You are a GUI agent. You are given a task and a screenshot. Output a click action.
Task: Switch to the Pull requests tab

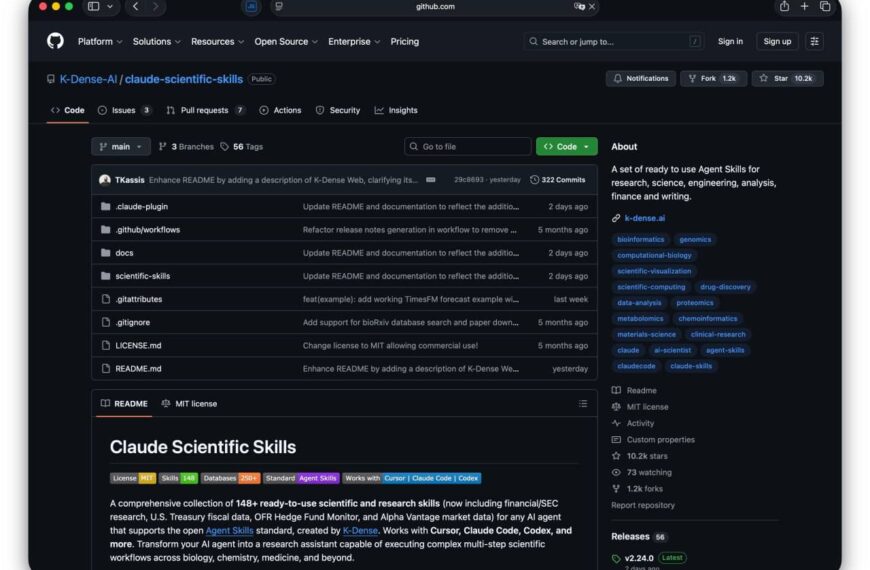click(x=205, y=110)
